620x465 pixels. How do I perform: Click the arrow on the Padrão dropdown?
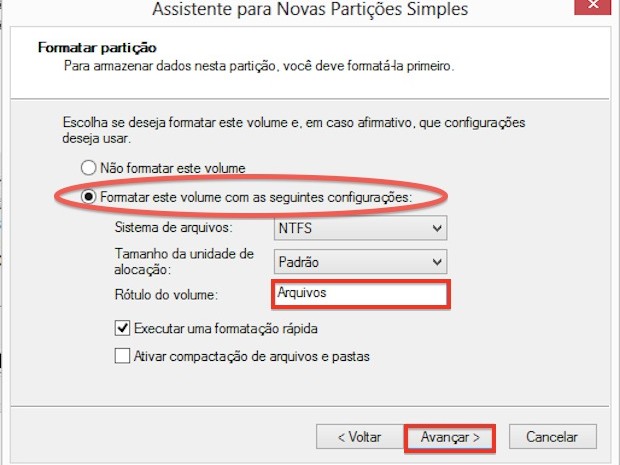tap(435, 261)
